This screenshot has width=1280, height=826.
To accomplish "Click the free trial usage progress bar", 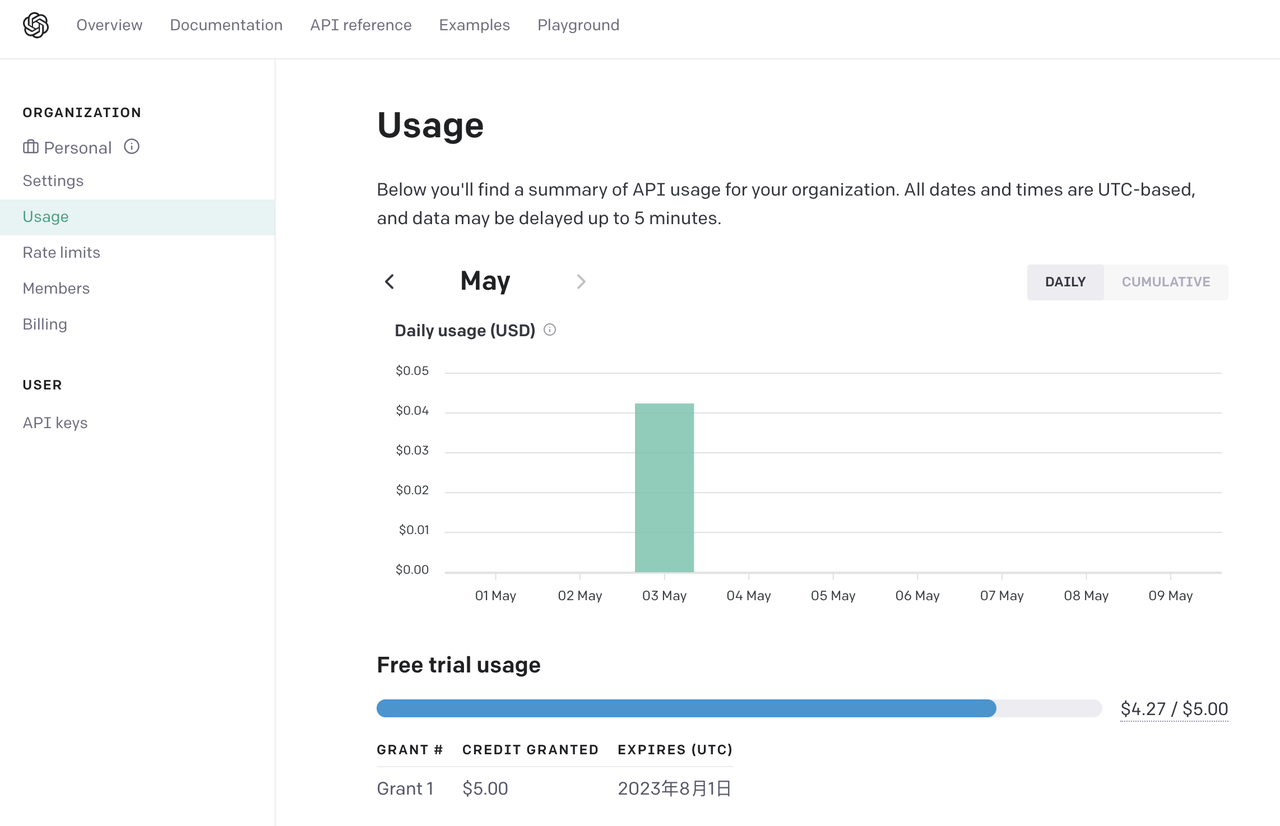I will pos(738,708).
